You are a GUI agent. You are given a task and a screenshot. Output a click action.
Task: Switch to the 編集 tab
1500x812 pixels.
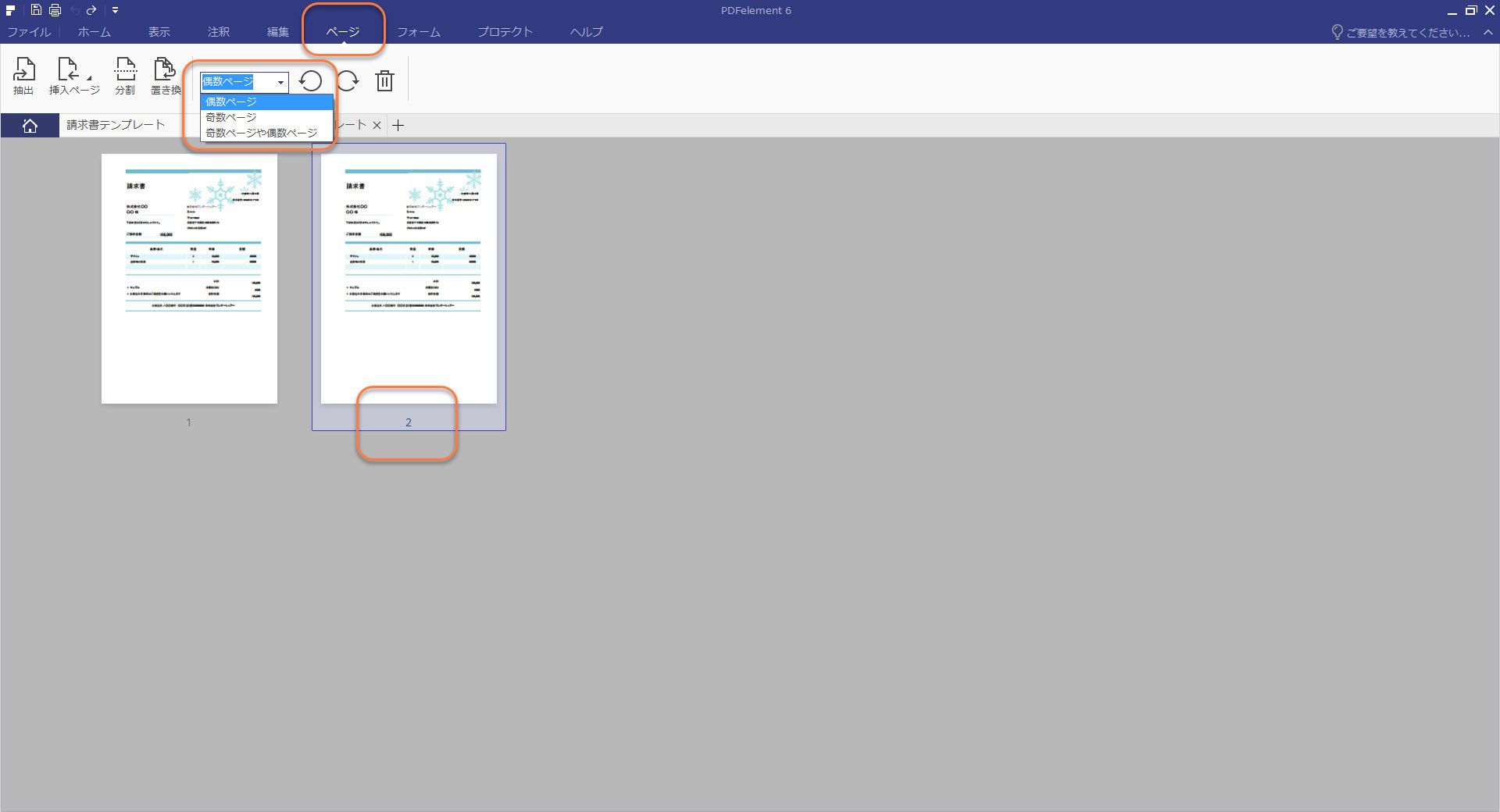pos(278,32)
